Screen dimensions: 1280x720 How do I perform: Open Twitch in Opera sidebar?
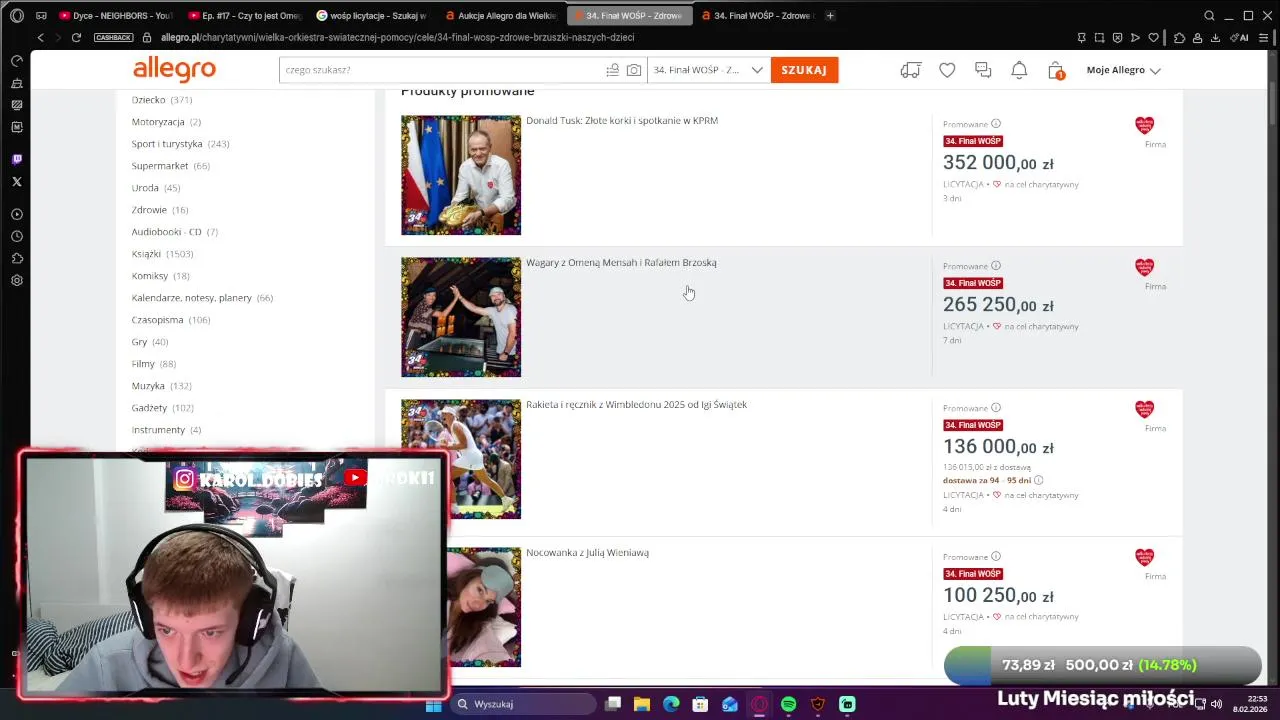click(17, 159)
